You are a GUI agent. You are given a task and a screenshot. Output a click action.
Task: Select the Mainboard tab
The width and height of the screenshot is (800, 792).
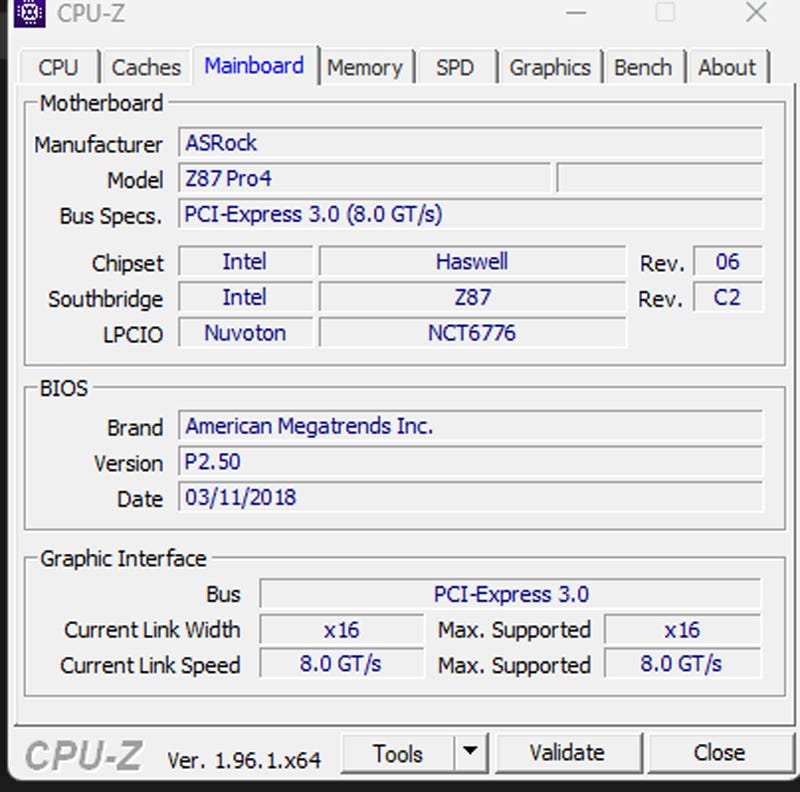tap(254, 65)
